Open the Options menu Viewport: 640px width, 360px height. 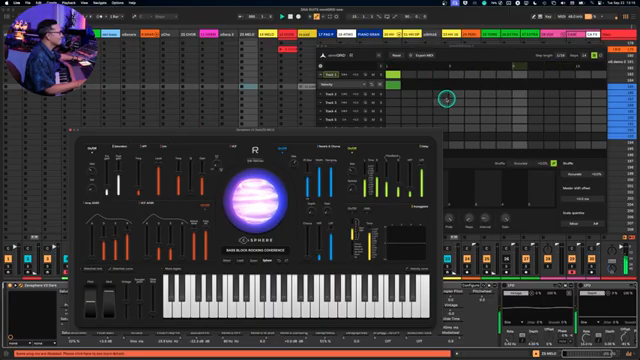[x=118, y=2]
